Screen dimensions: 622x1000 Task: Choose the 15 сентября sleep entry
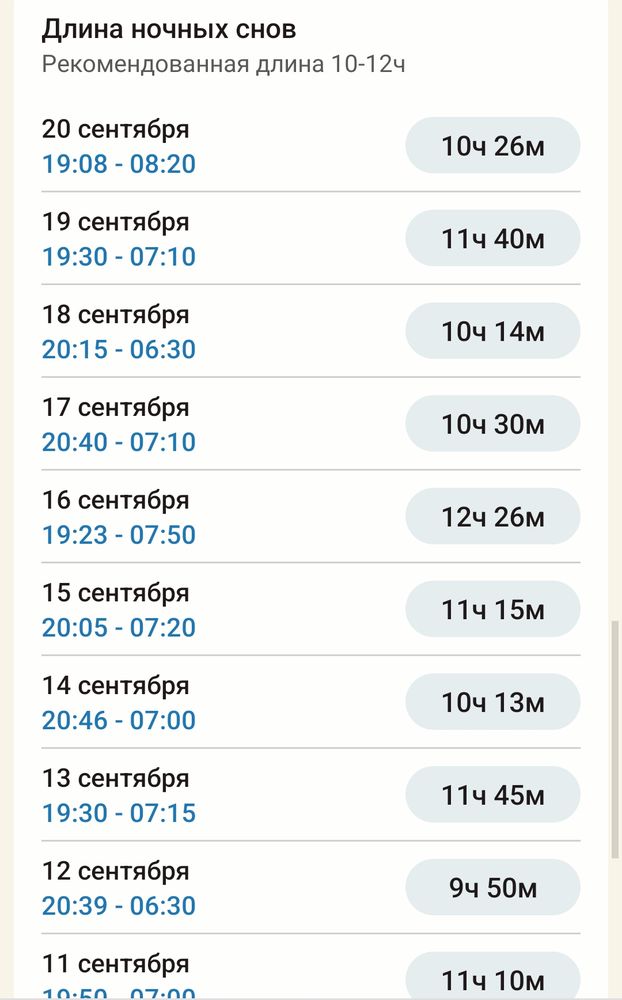(115, 592)
